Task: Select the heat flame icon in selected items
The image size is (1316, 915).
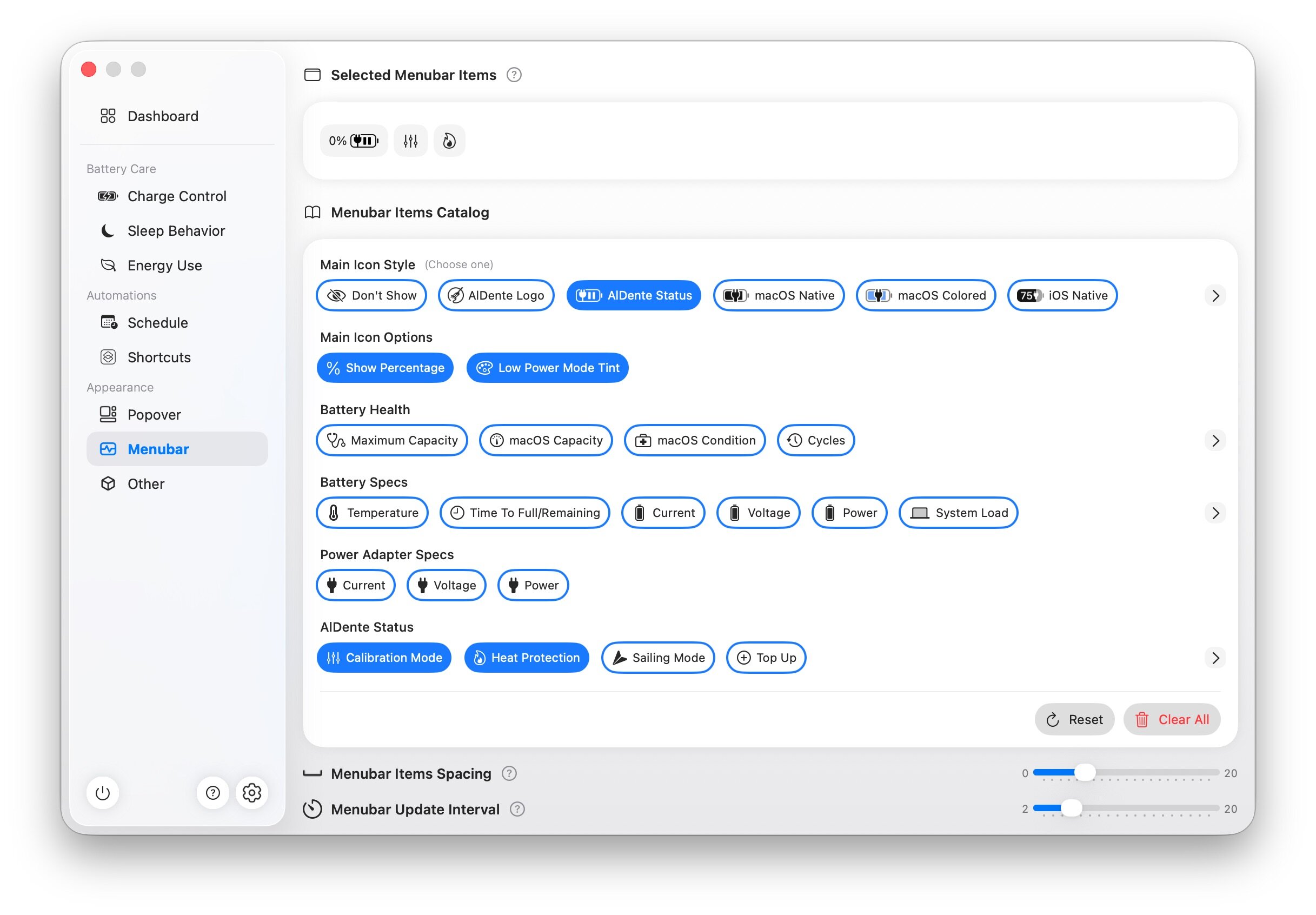Action: pyautogui.click(x=449, y=141)
